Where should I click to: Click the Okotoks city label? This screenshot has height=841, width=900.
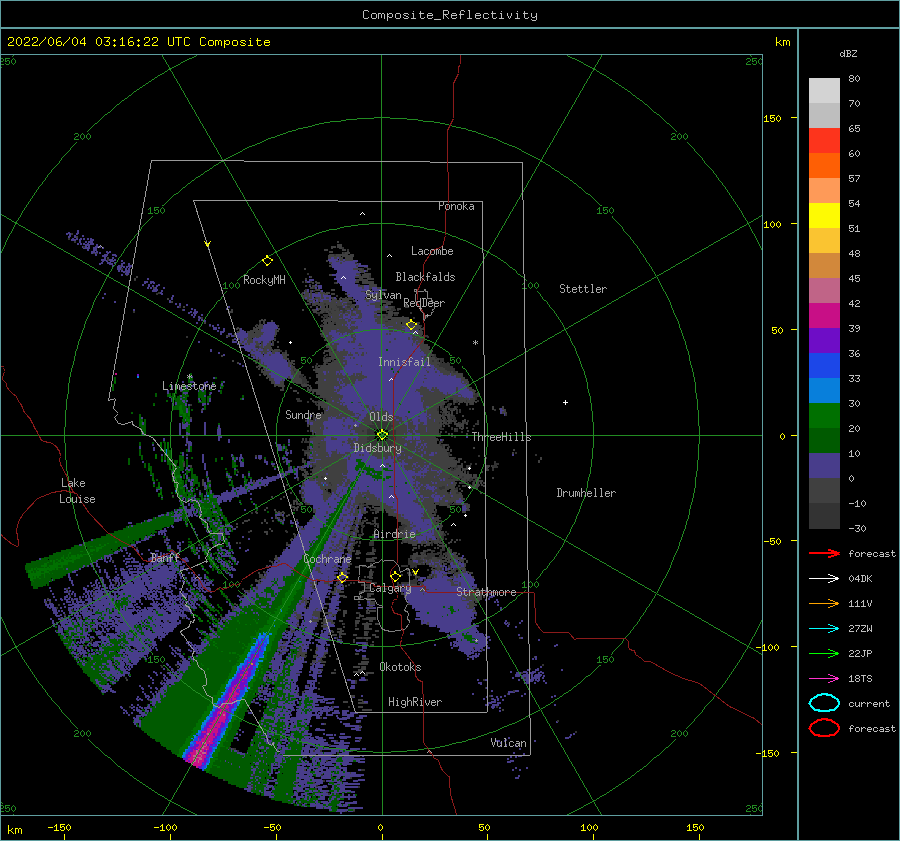coord(400,667)
